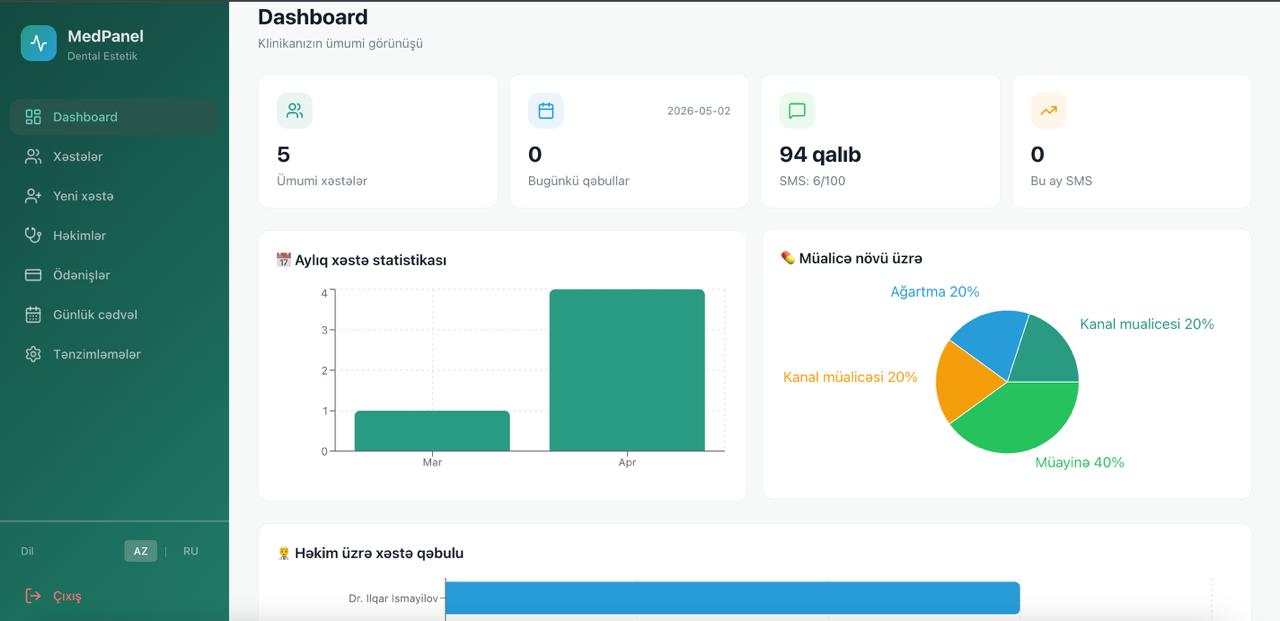The image size is (1280, 621).
Task: Click the Çıxış logout arrow icon
Action: (x=33, y=596)
